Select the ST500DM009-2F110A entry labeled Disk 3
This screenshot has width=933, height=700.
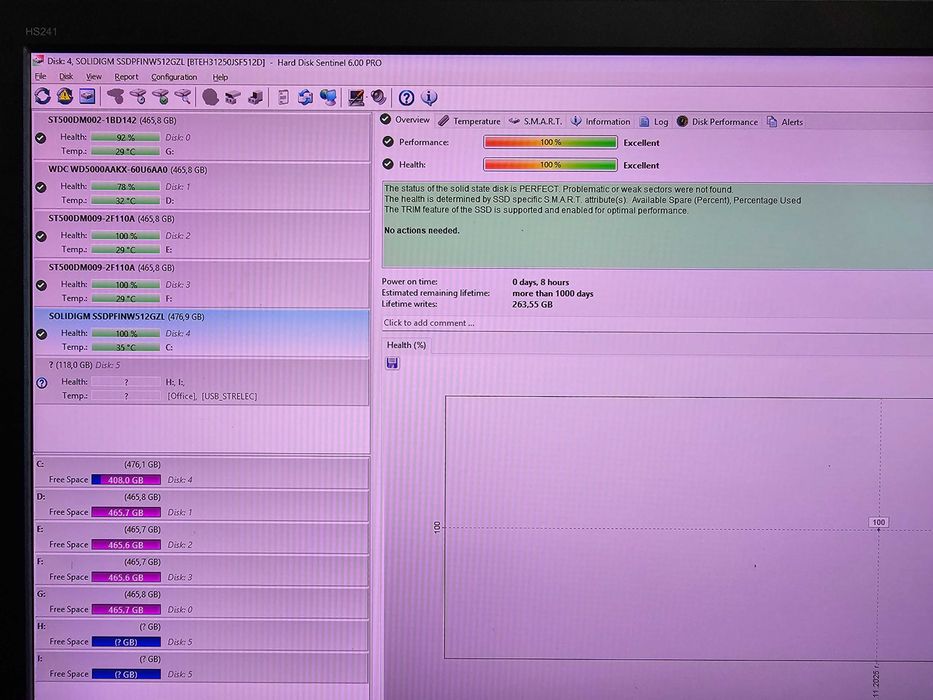(x=202, y=283)
